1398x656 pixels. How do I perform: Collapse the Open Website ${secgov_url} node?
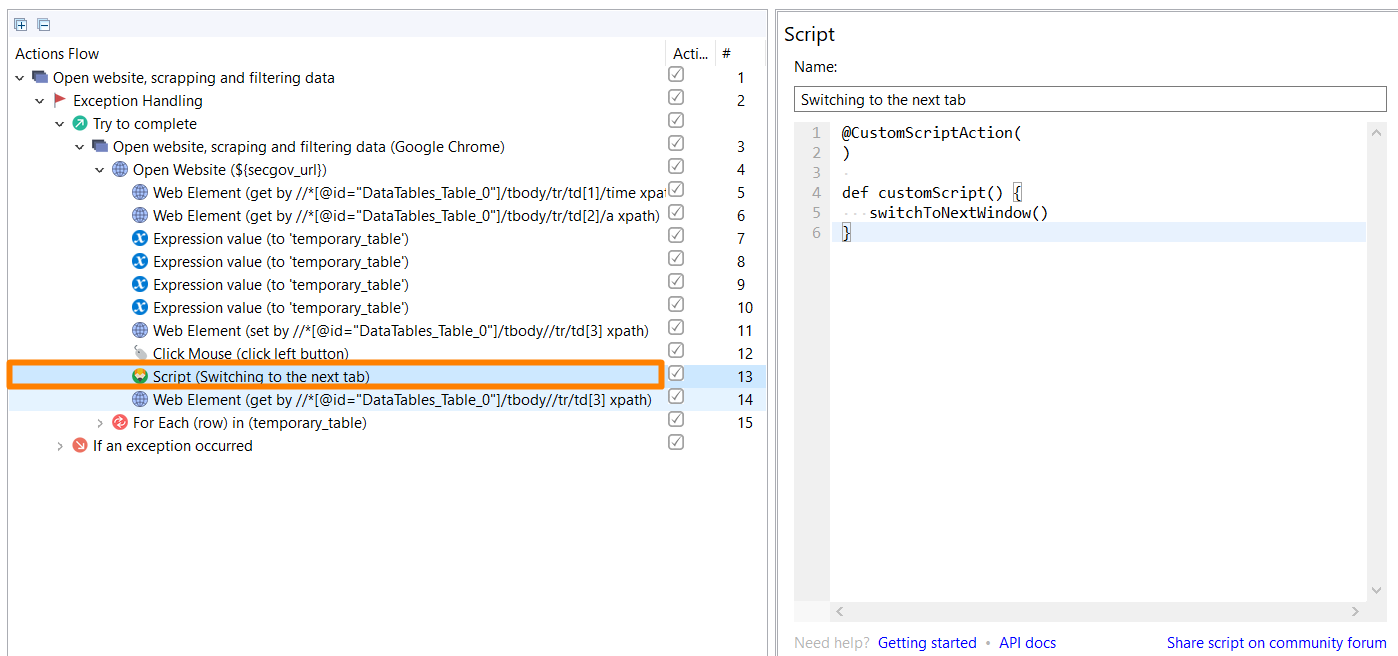(x=100, y=169)
